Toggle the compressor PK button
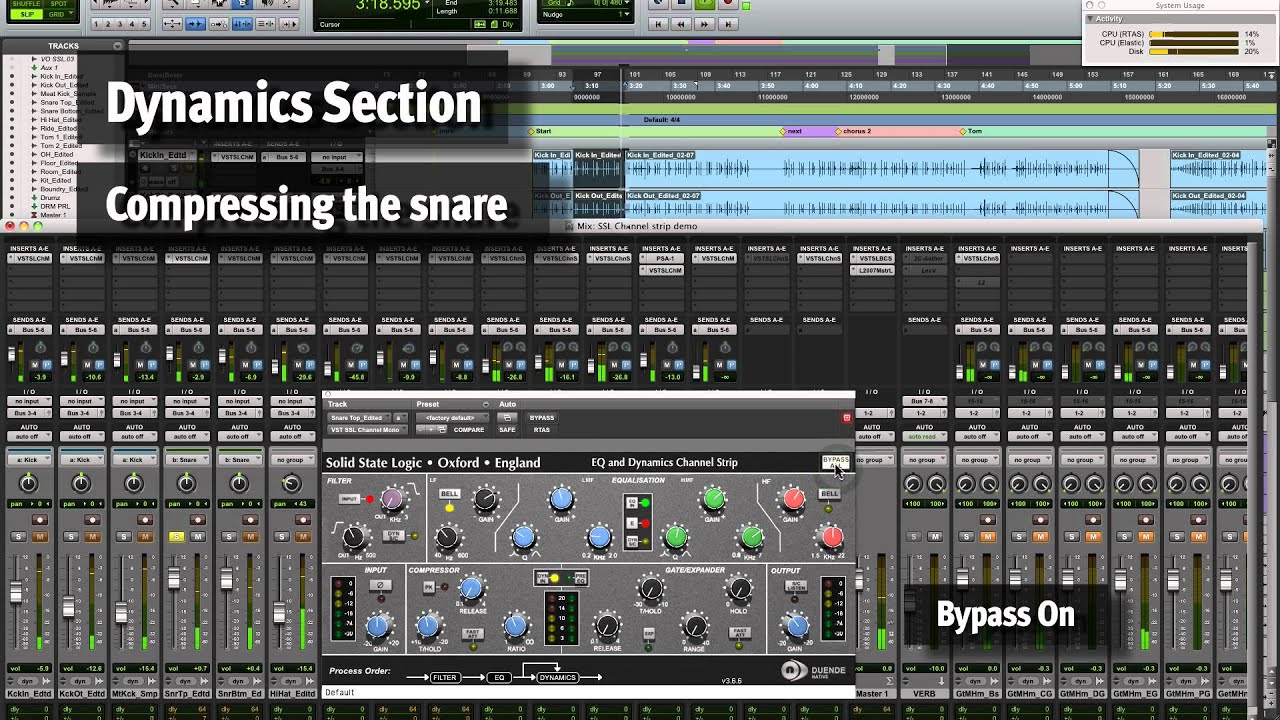Viewport: 1280px width, 720px height. pyautogui.click(x=429, y=587)
